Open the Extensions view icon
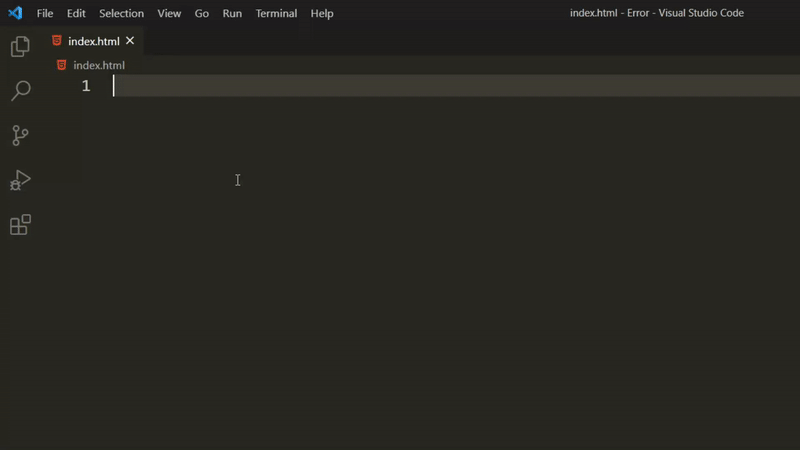800x450 pixels. [20, 225]
